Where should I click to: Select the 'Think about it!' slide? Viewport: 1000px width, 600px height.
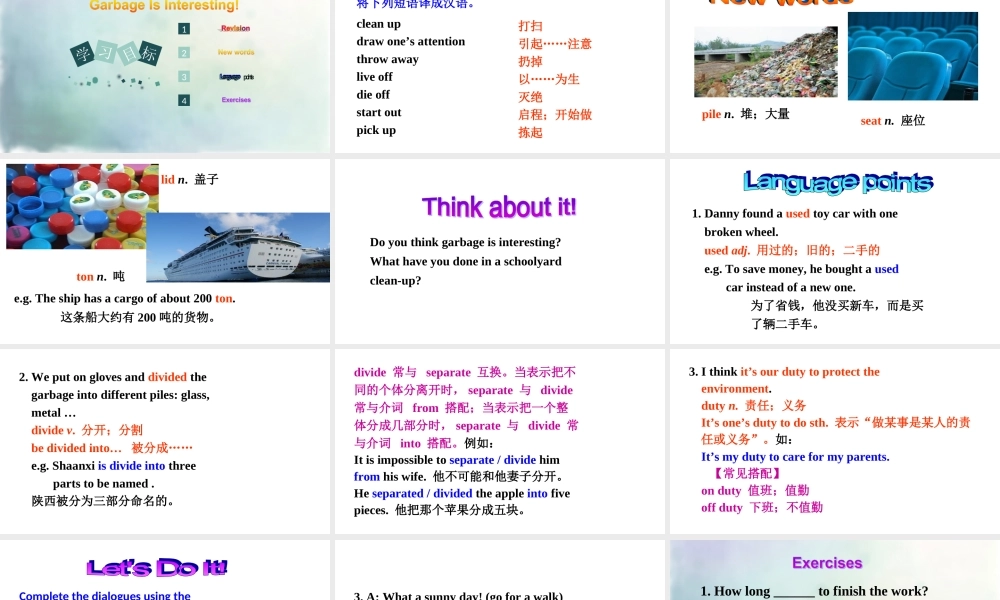click(499, 252)
